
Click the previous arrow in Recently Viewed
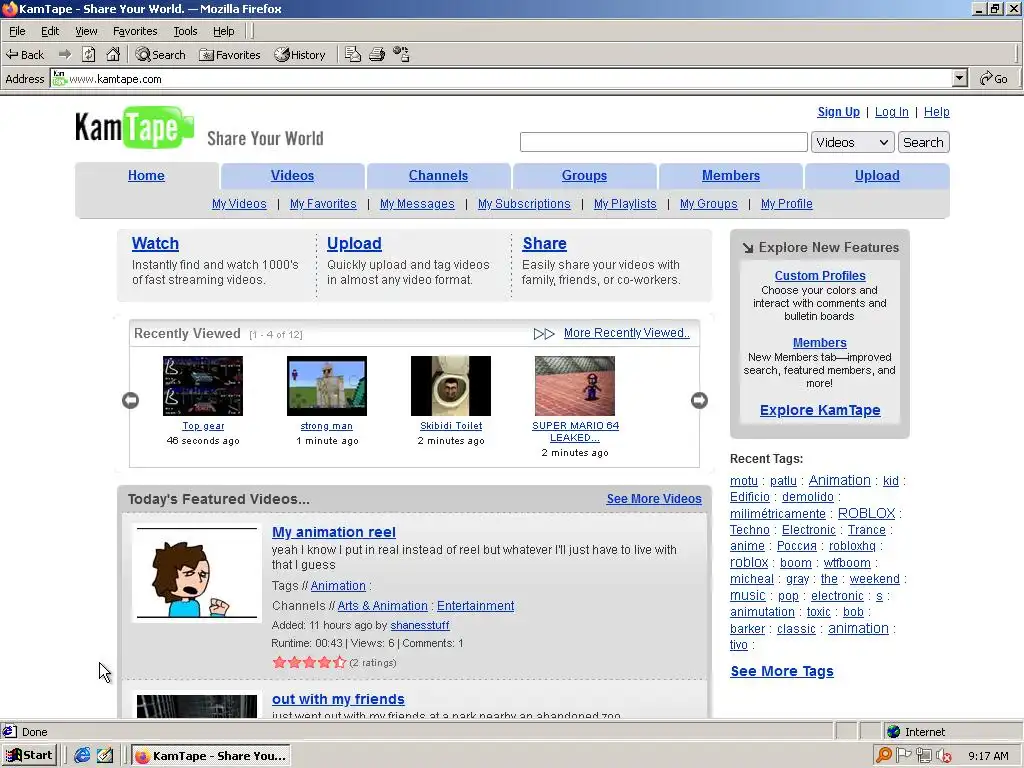[x=131, y=400]
